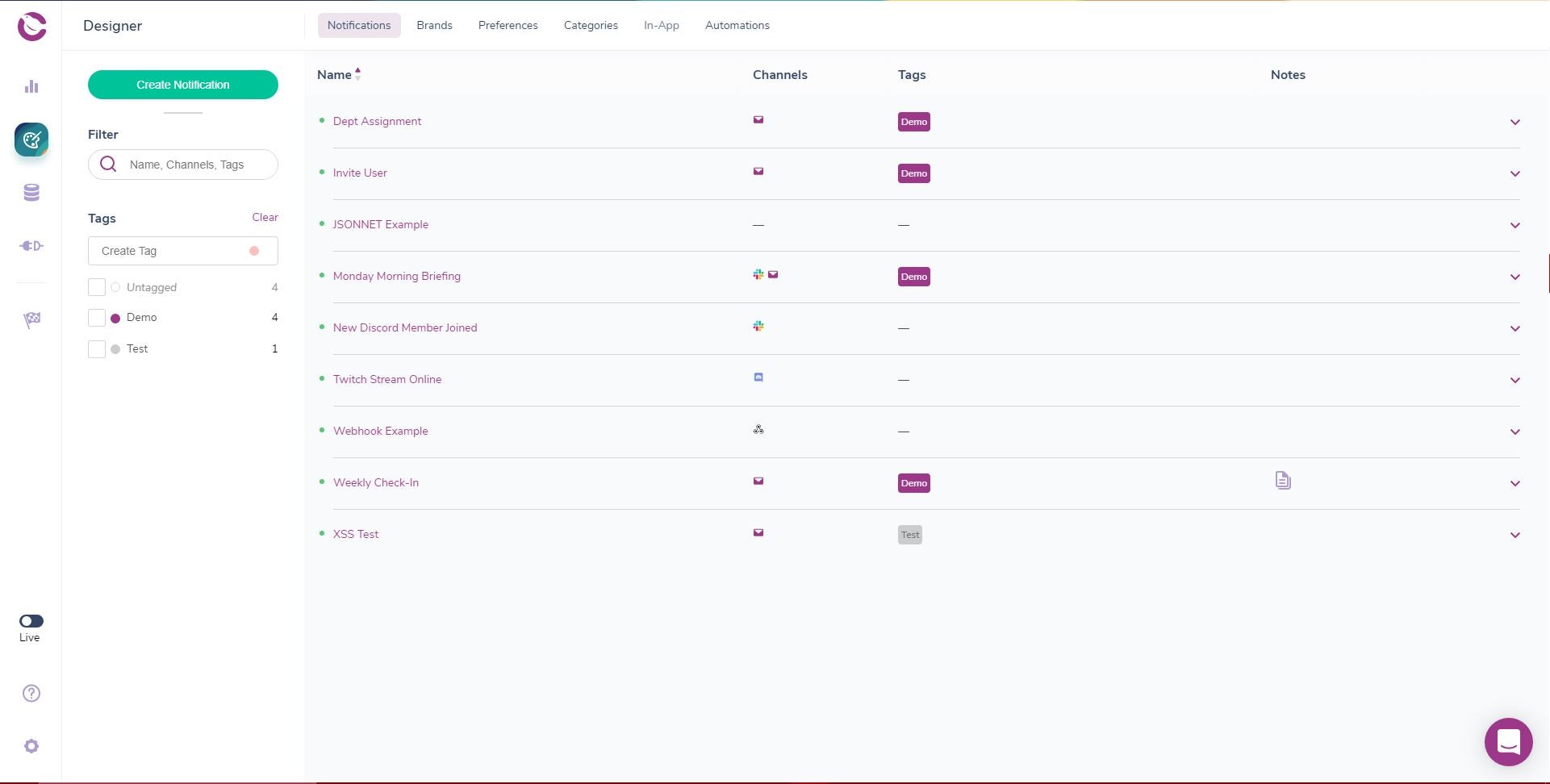Check the Demo tag checkbox
The width and height of the screenshot is (1550, 784).
pos(97,318)
